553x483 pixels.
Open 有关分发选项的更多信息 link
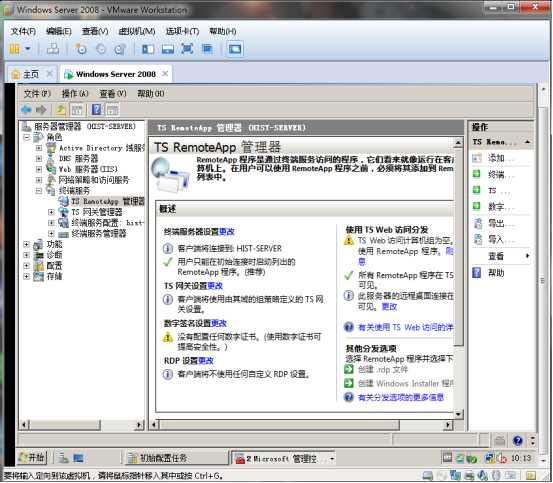click(401, 398)
